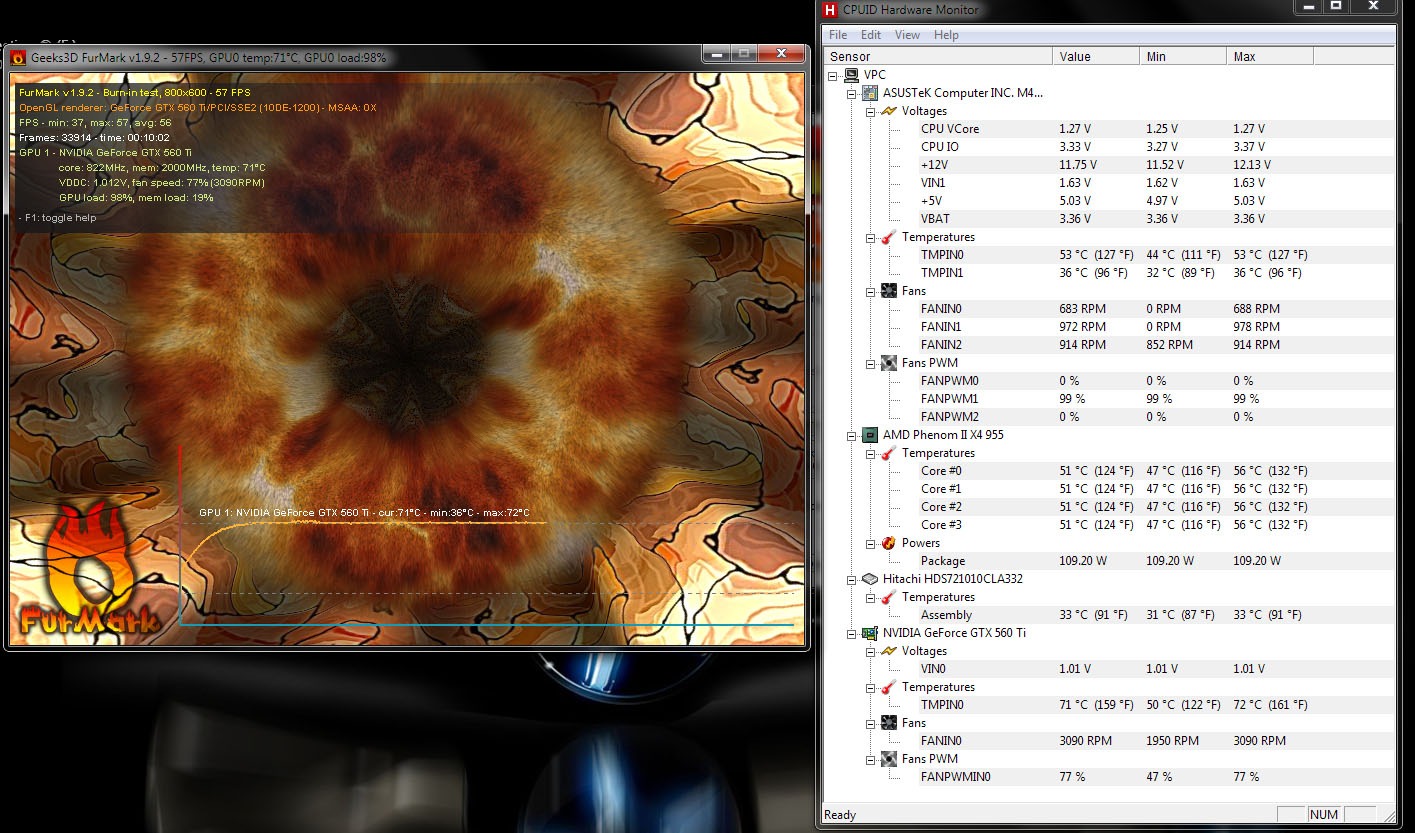Collapse the Hitachi HDS721010CLA332 node
The image size is (1415, 833).
pos(852,579)
